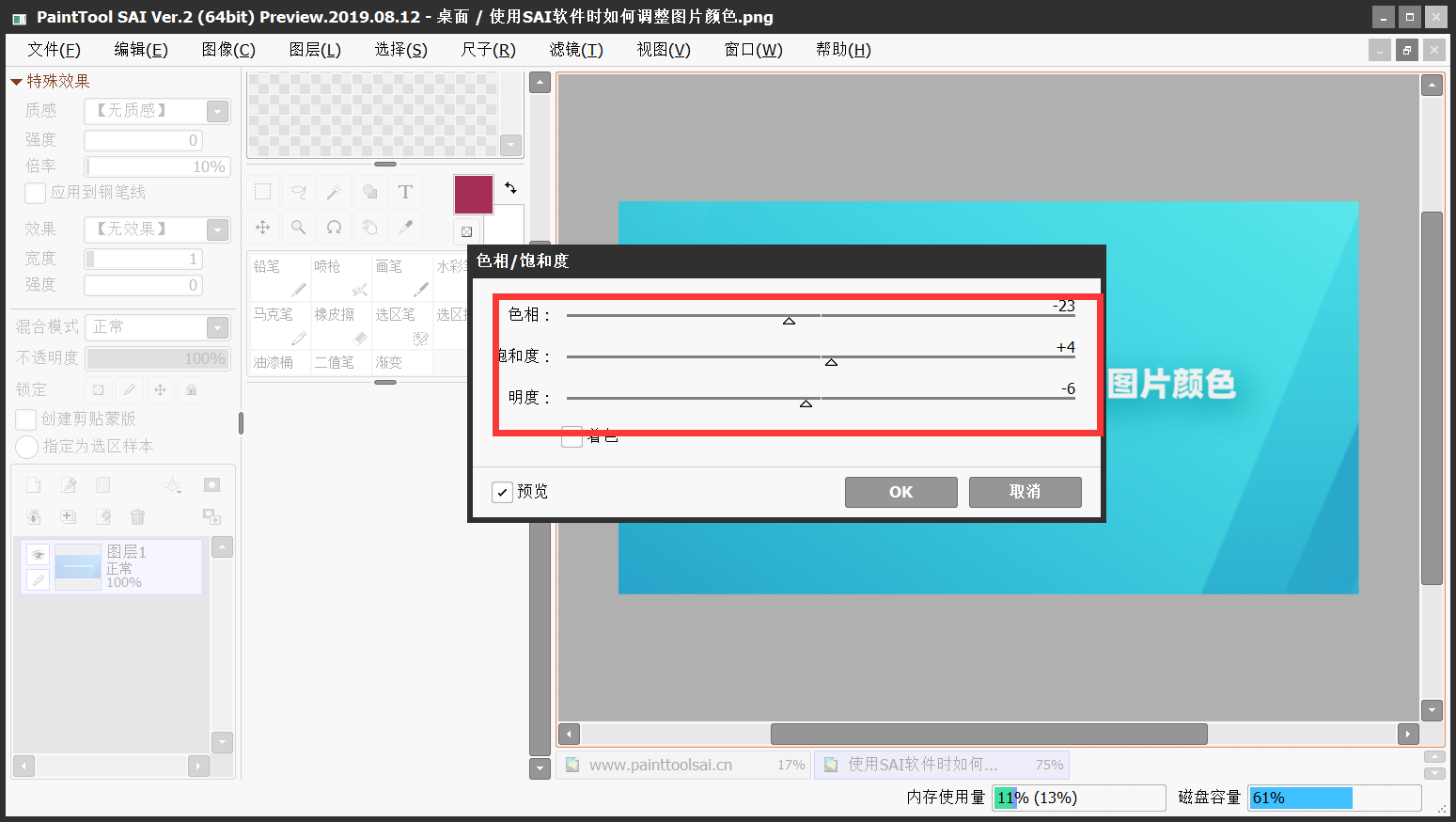This screenshot has width=1456, height=822.
Task: Select the rotate view tool
Action: [x=335, y=228]
